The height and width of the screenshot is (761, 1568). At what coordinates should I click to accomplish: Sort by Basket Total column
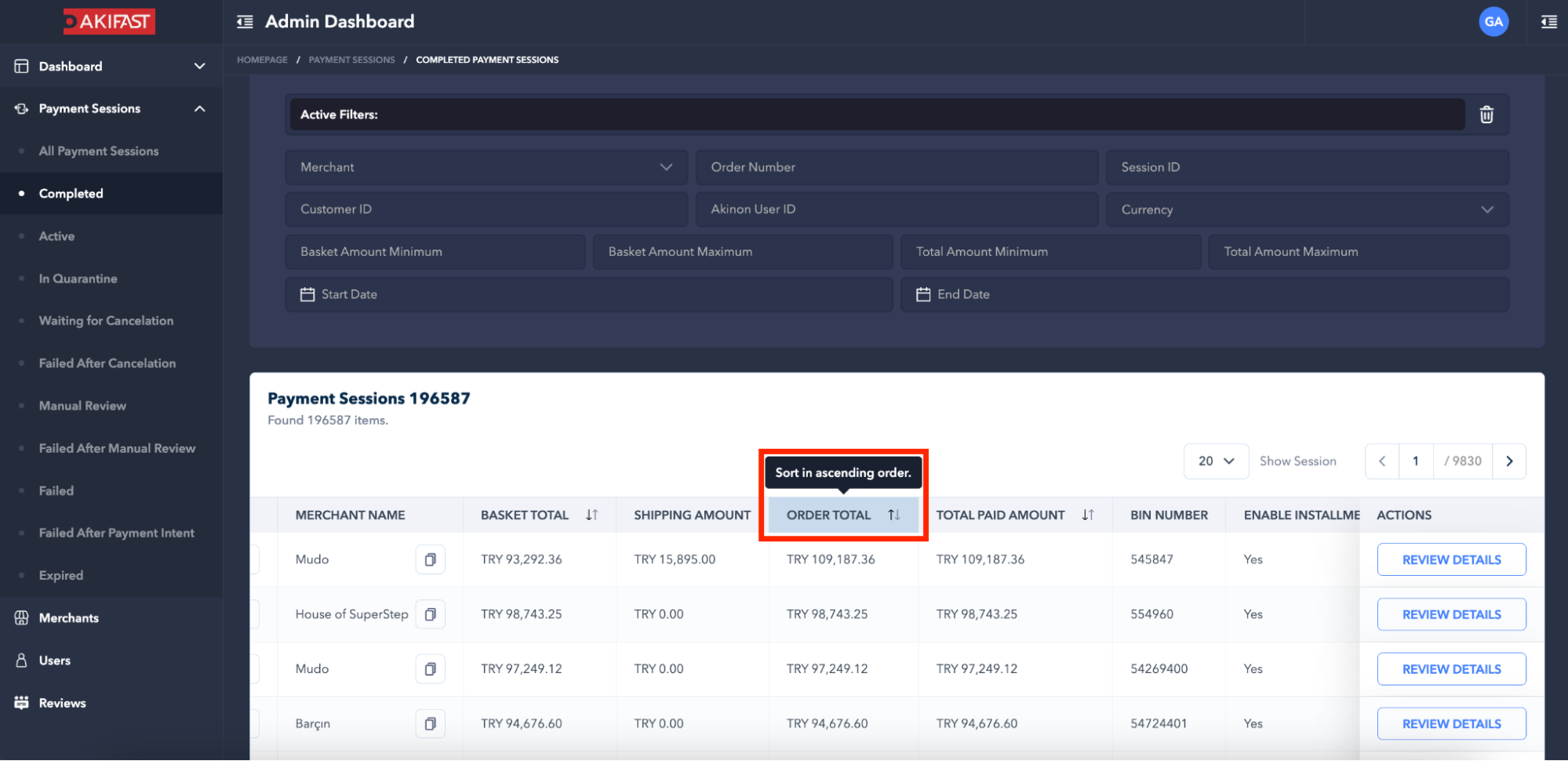(x=591, y=515)
